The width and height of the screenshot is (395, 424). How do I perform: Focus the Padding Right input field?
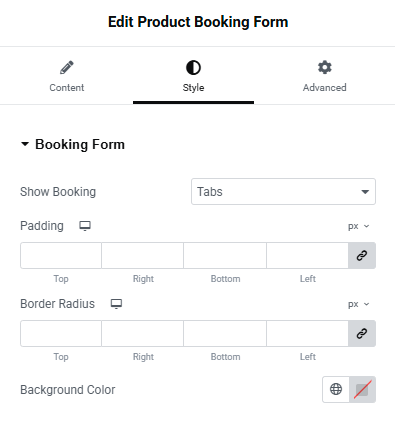pyautogui.click(x=143, y=255)
